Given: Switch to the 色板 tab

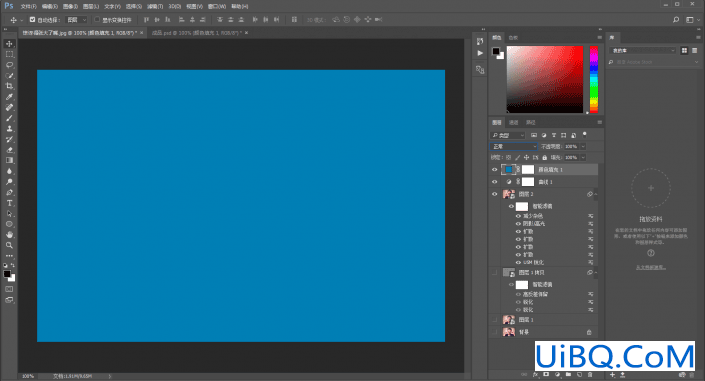Looking at the screenshot, I should coord(513,38).
